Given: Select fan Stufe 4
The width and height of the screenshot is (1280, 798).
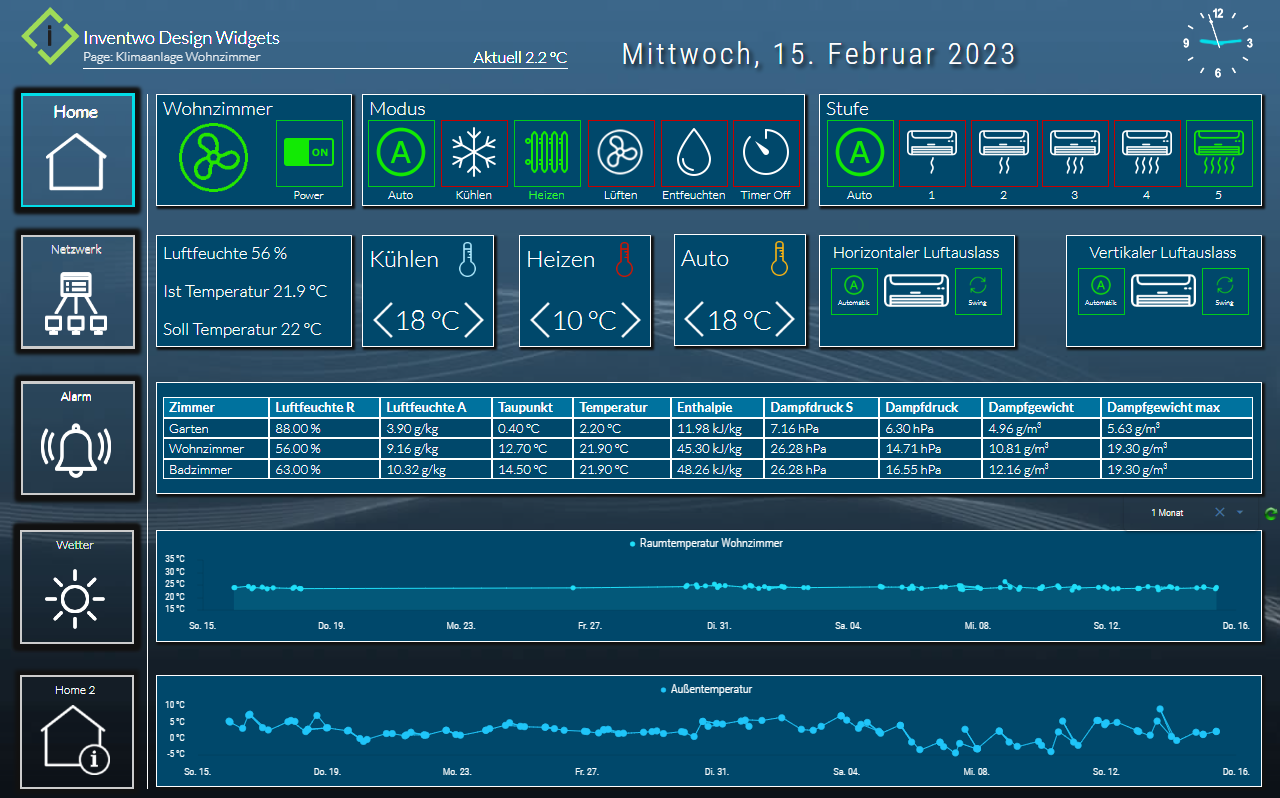Looking at the screenshot, I should coord(1147,153).
